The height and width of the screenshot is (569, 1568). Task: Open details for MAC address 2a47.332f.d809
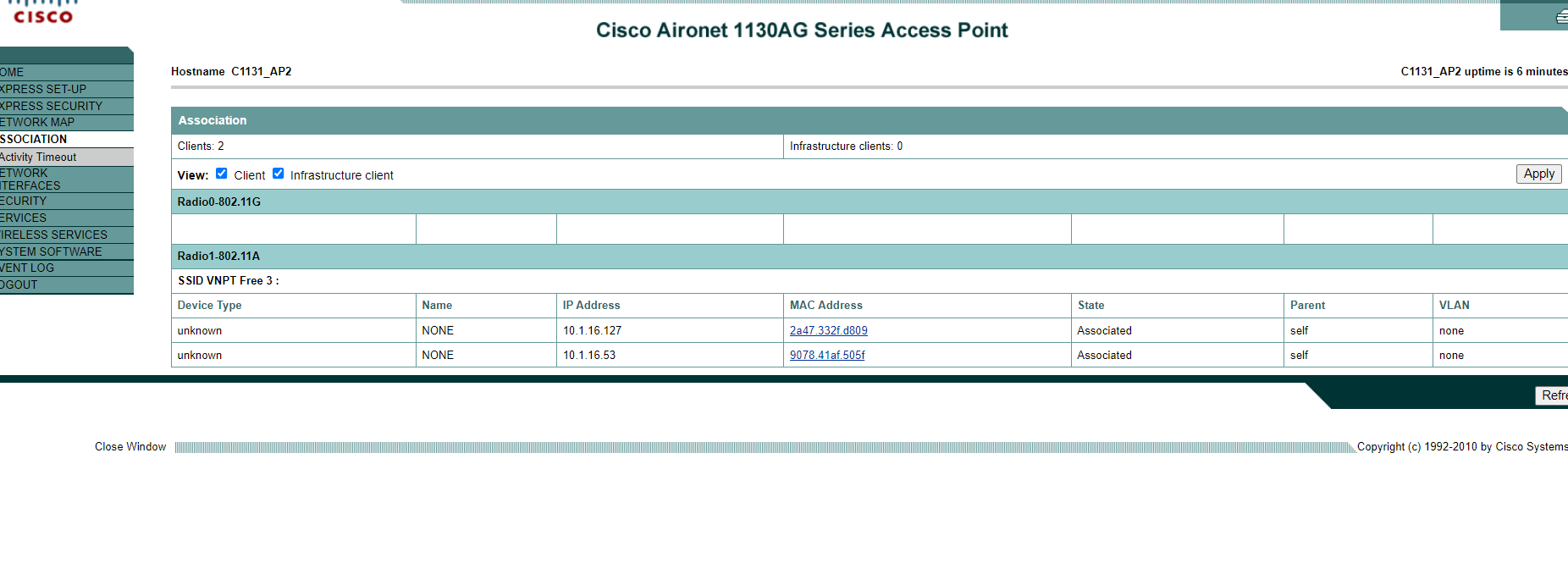[827, 330]
